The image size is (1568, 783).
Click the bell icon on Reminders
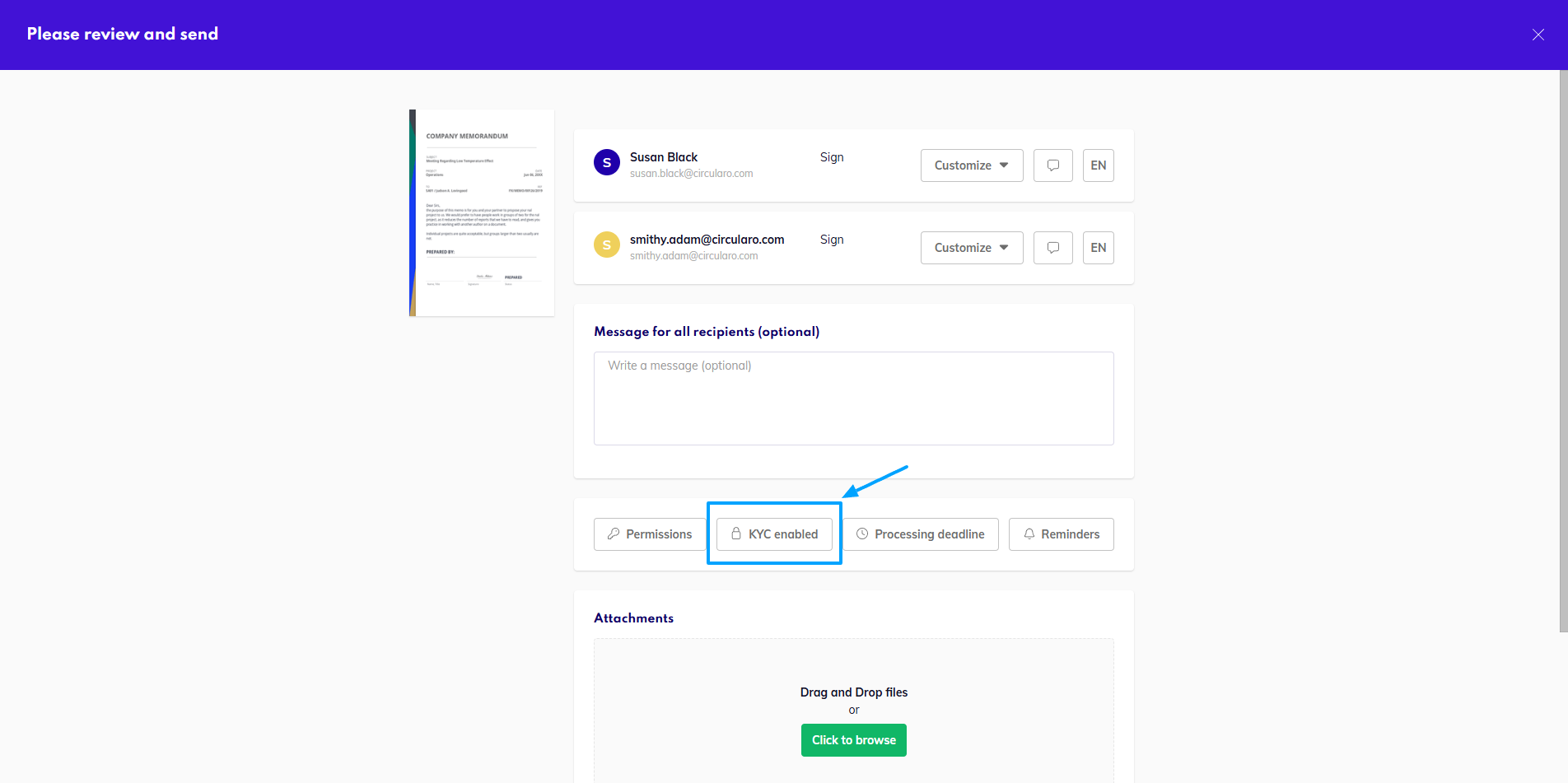click(1029, 534)
